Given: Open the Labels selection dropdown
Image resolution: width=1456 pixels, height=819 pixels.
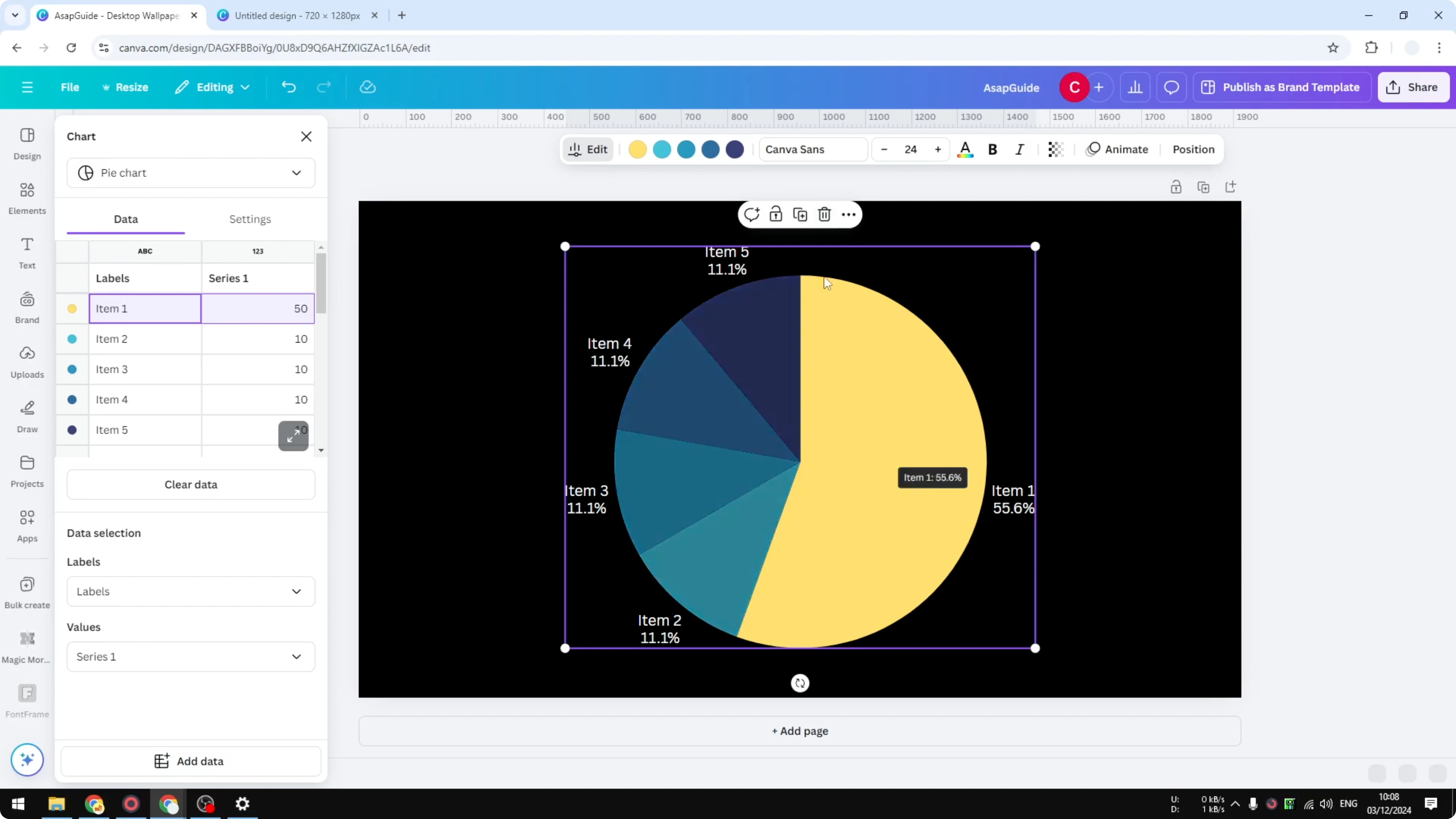Looking at the screenshot, I should tap(191, 591).
